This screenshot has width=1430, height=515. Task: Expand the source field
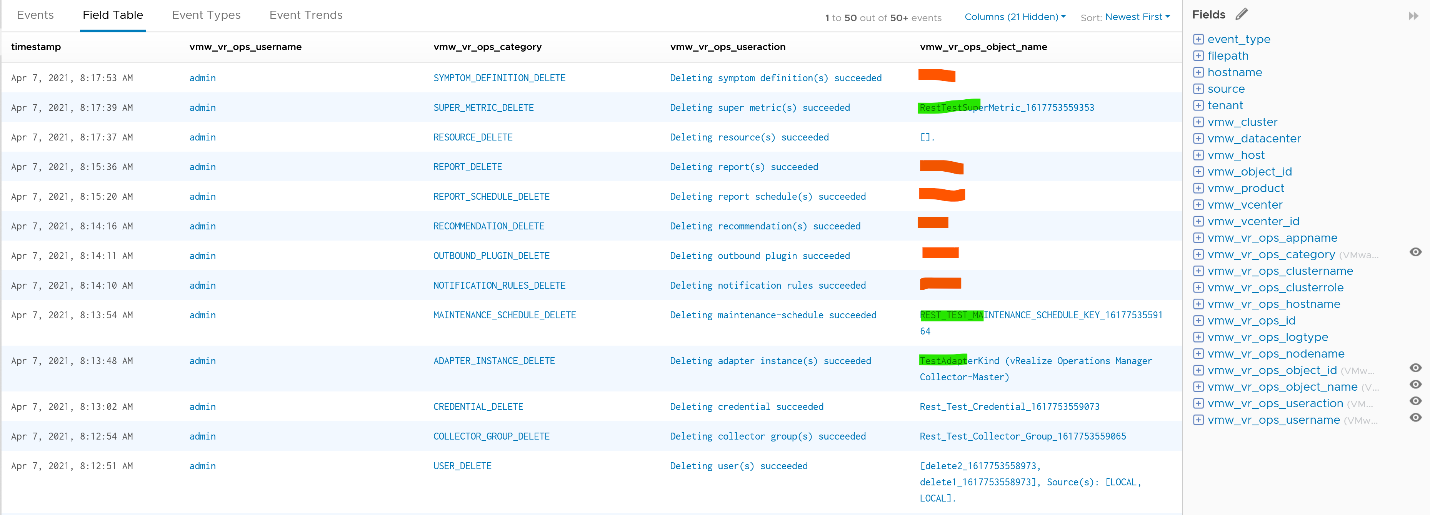point(1198,89)
